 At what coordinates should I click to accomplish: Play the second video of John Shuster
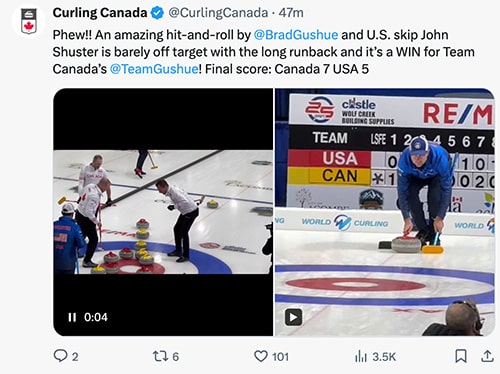click(293, 317)
